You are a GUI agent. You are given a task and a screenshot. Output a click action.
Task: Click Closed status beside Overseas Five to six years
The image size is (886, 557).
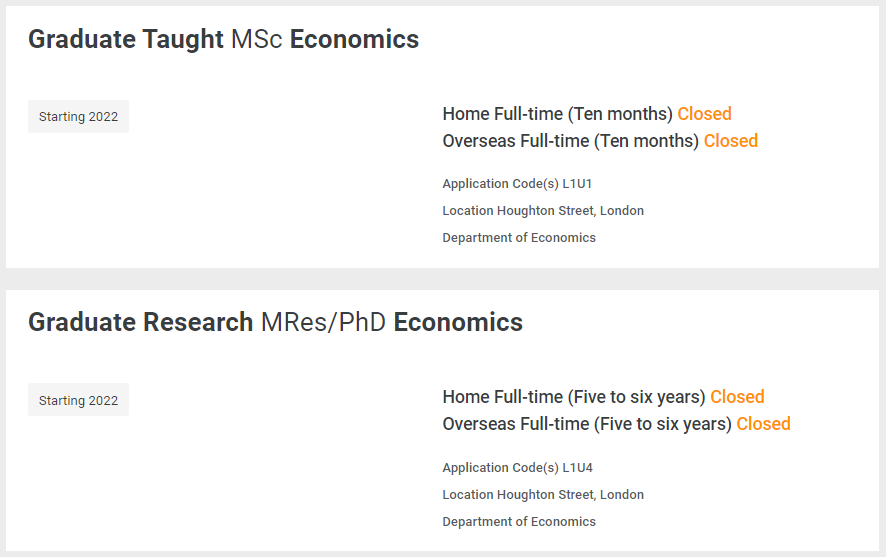(x=763, y=424)
